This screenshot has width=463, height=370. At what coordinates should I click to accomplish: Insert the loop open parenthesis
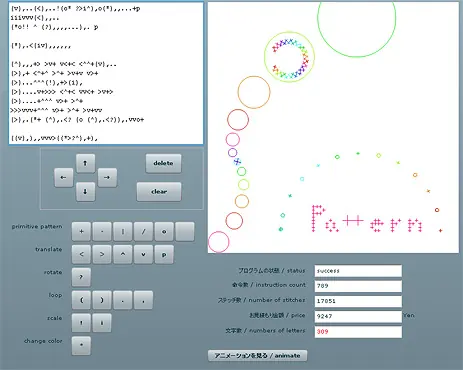coord(81,300)
